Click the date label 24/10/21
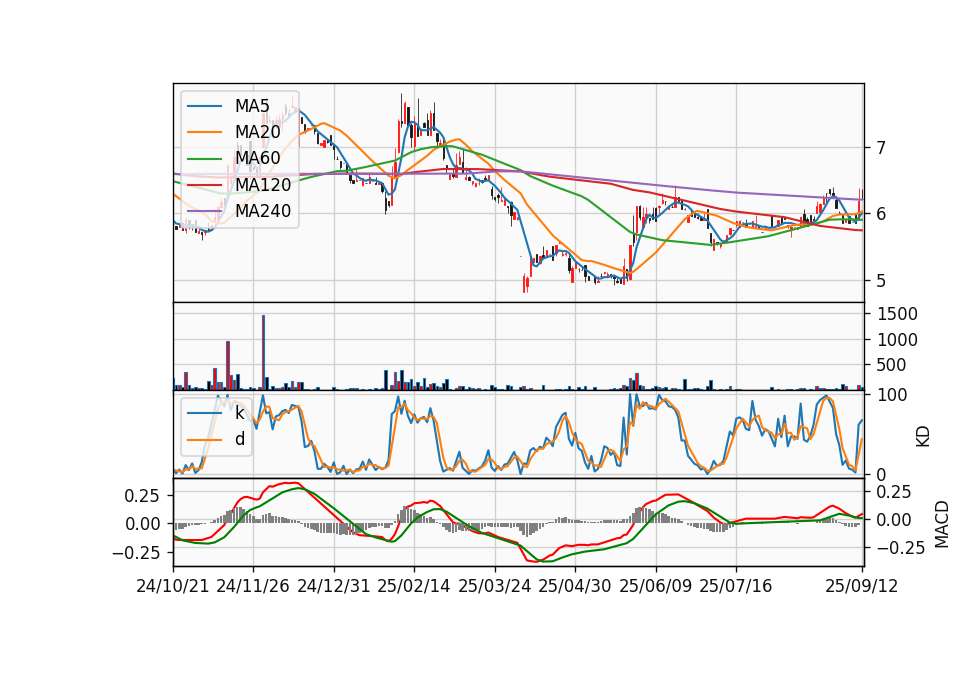 173,586
